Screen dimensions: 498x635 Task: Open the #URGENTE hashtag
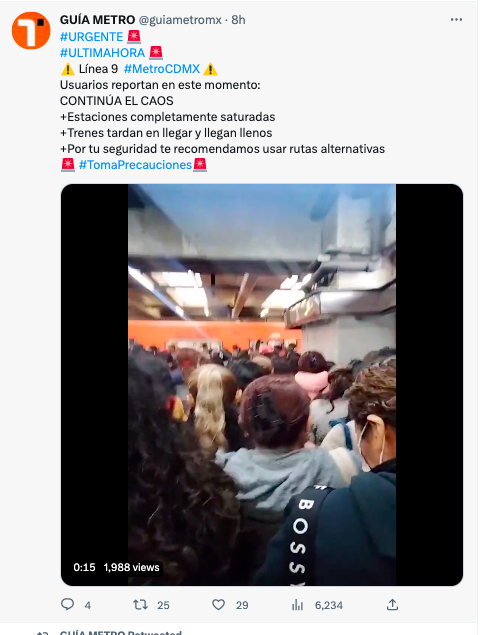tap(92, 37)
